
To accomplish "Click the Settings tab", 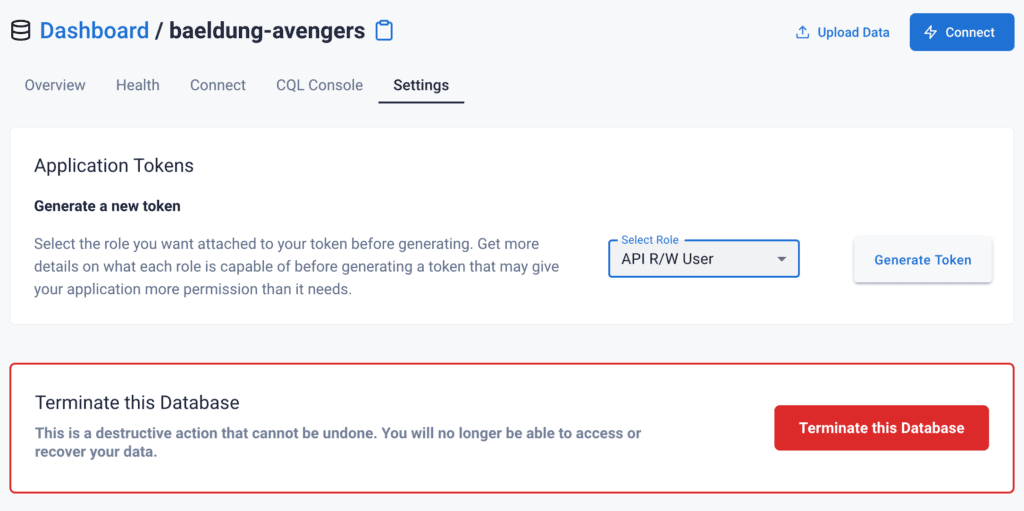I will pyautogui.click(x=421, y=85).
